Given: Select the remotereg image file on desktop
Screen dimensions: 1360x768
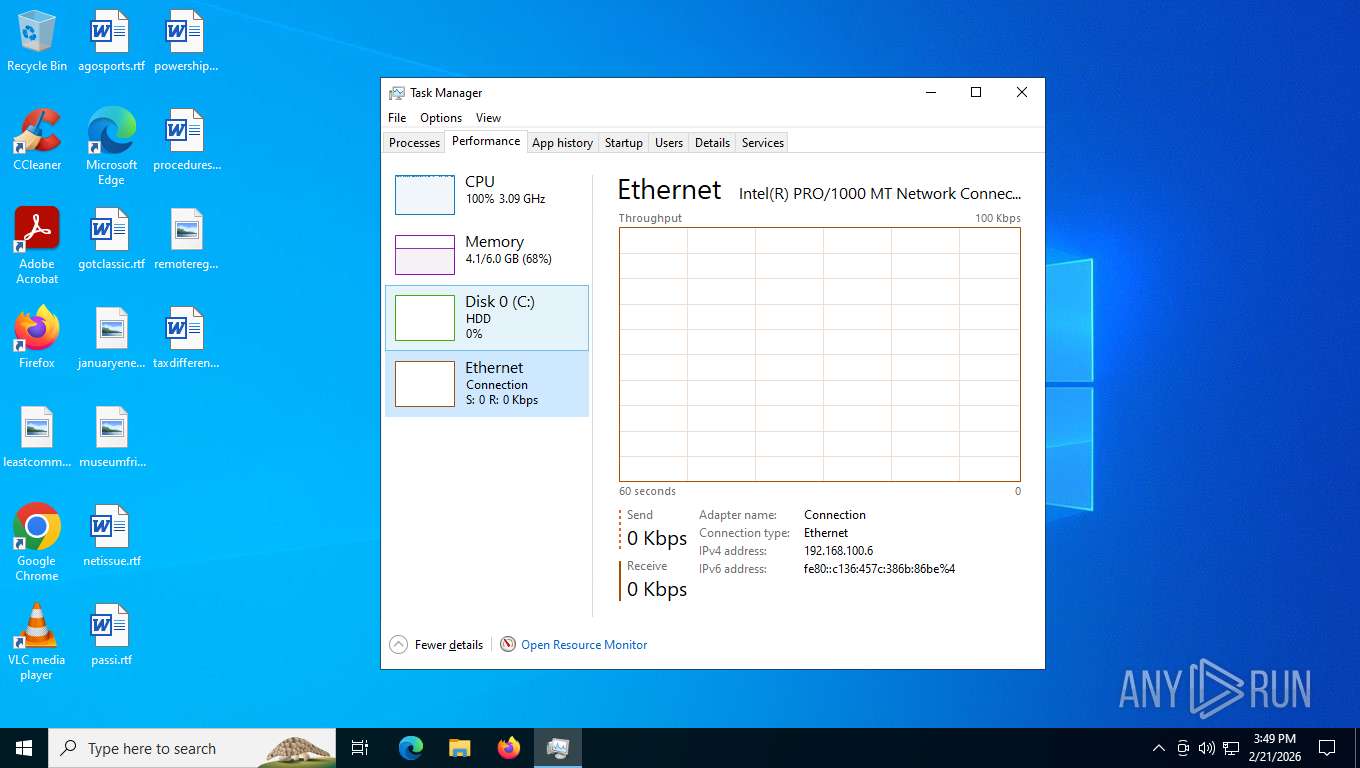Looking at the screenshot, I should (x=186, y=239).
